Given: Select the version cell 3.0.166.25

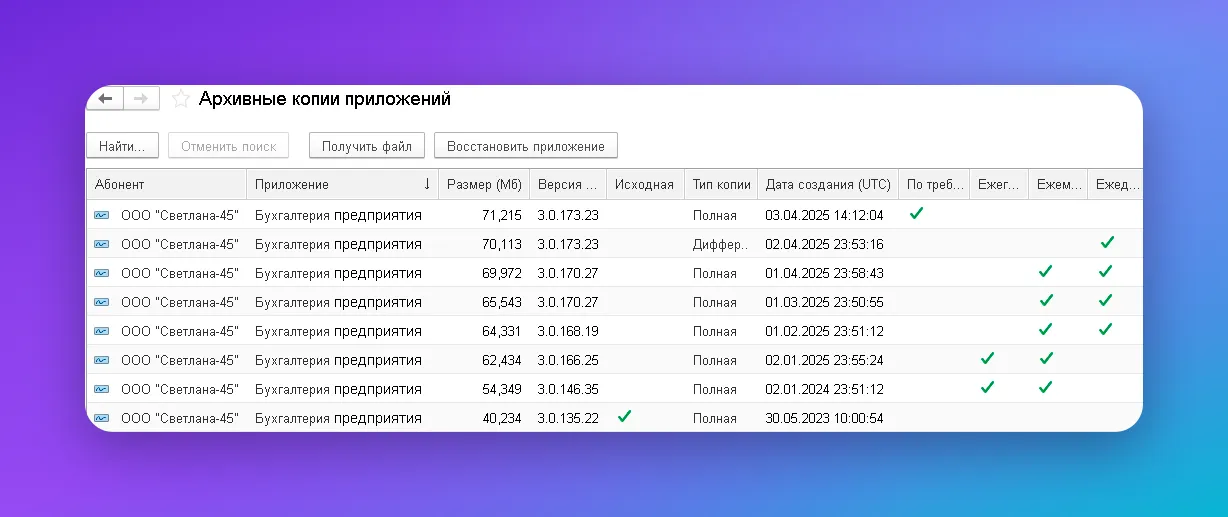Looking at the screenshot, I should coord(568,360).
